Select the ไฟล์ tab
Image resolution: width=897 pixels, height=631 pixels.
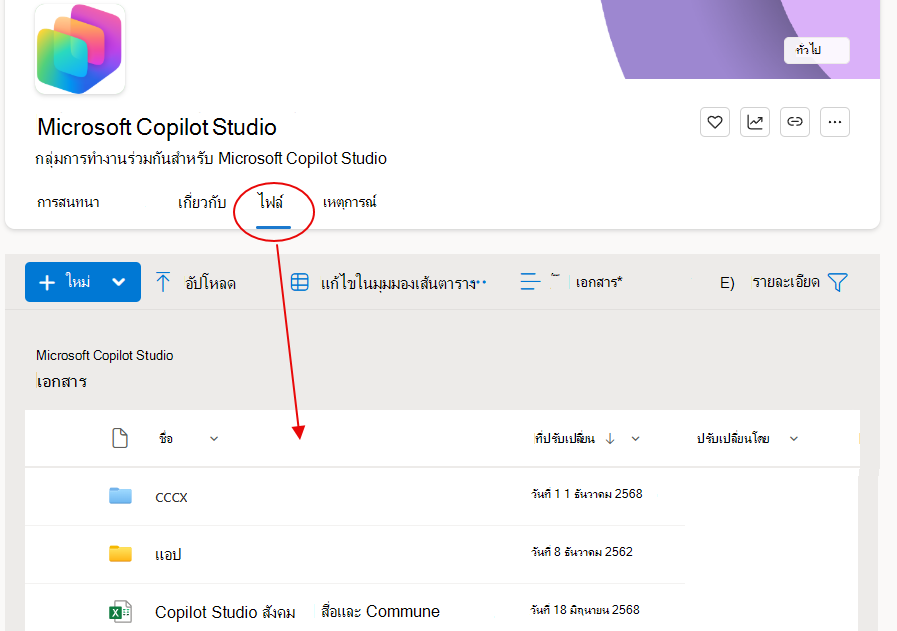click(271, 203)
